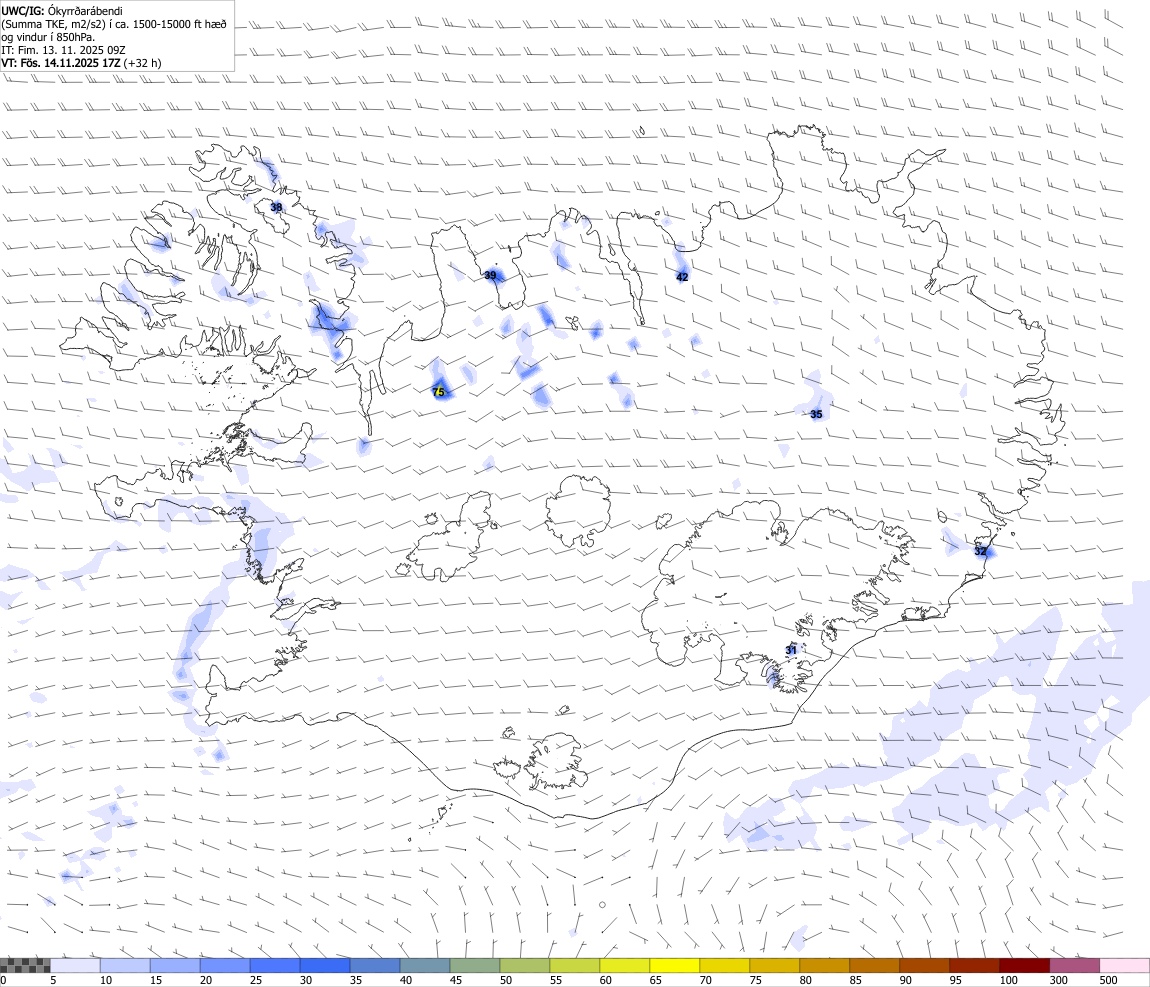The width and height of the screenshot is (1150, 987).
Task: Click the map value label 38
Action: pos(276,208)
